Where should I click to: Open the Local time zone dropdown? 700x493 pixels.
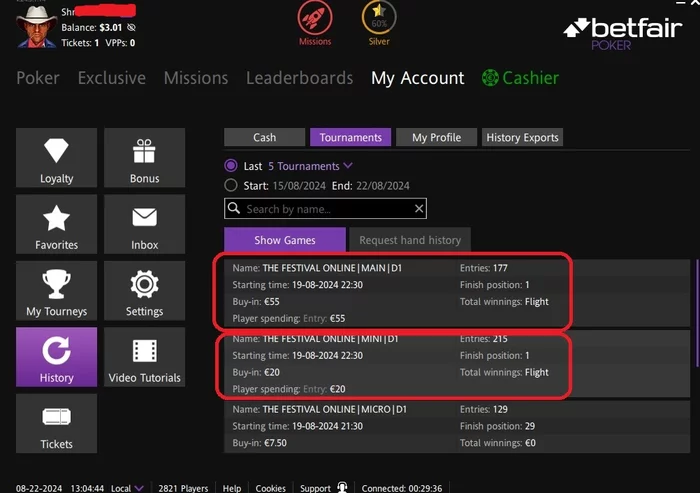tap(127, 488)
